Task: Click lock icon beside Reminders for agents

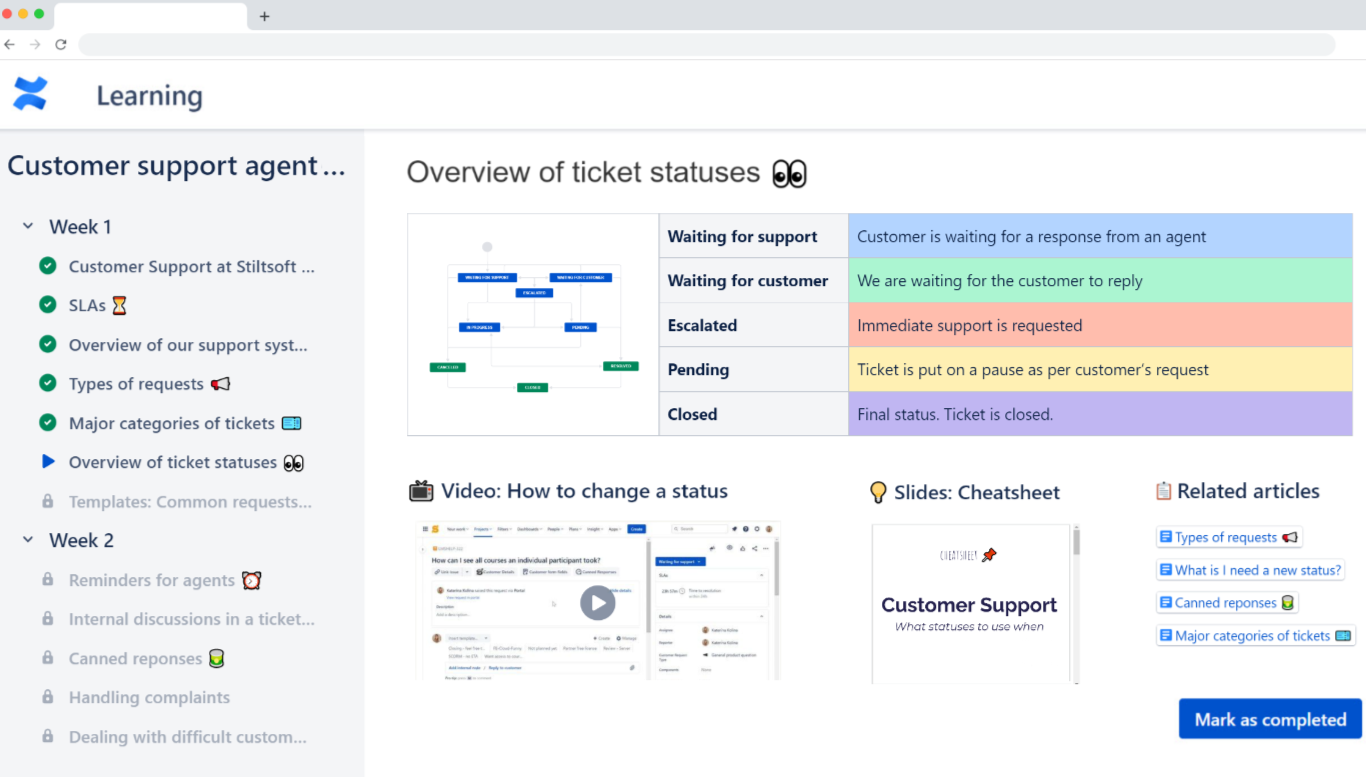Action: tap(47, 580)
